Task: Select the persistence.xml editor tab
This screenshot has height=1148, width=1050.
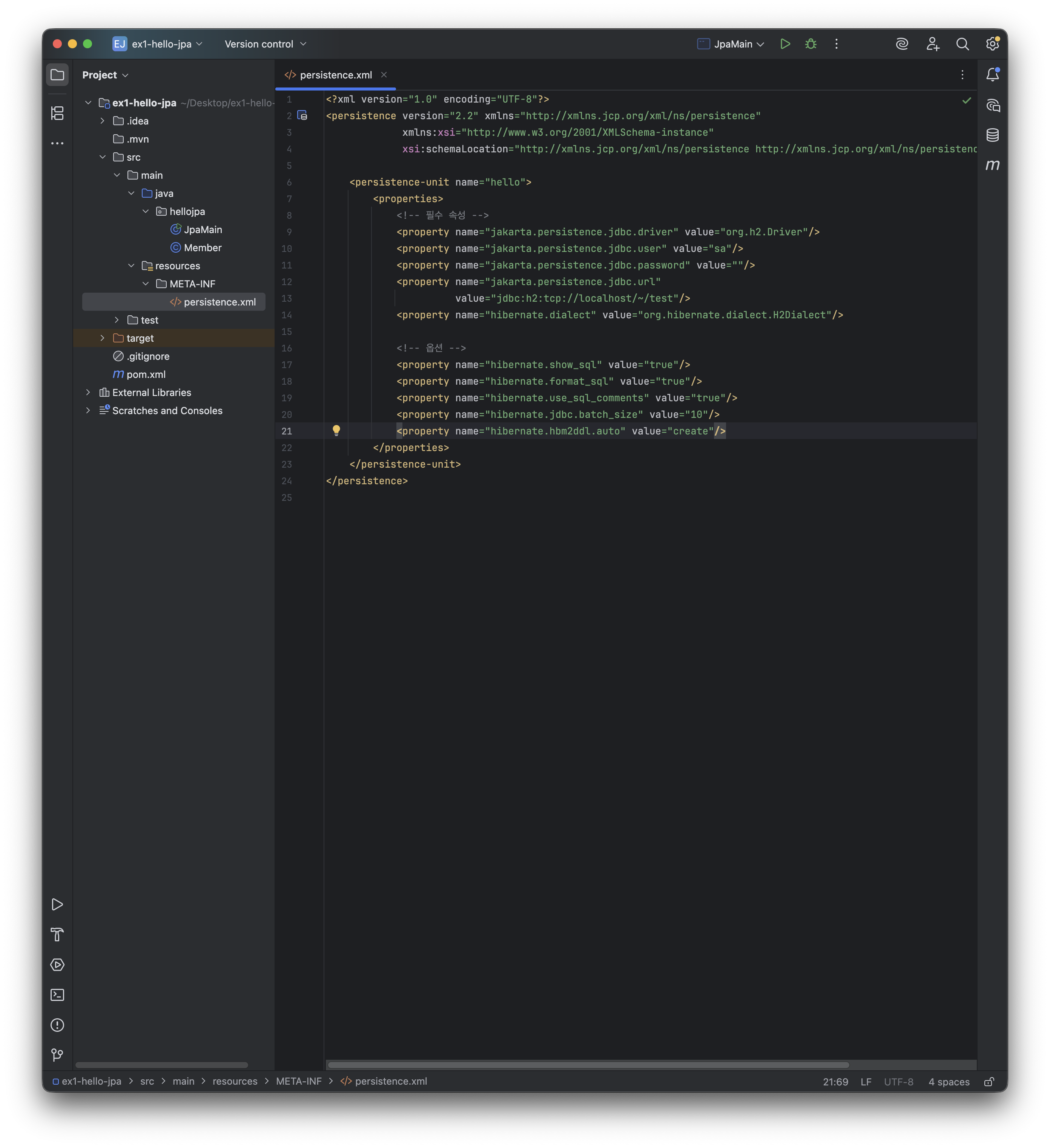Action: click(x=335, y=75)
